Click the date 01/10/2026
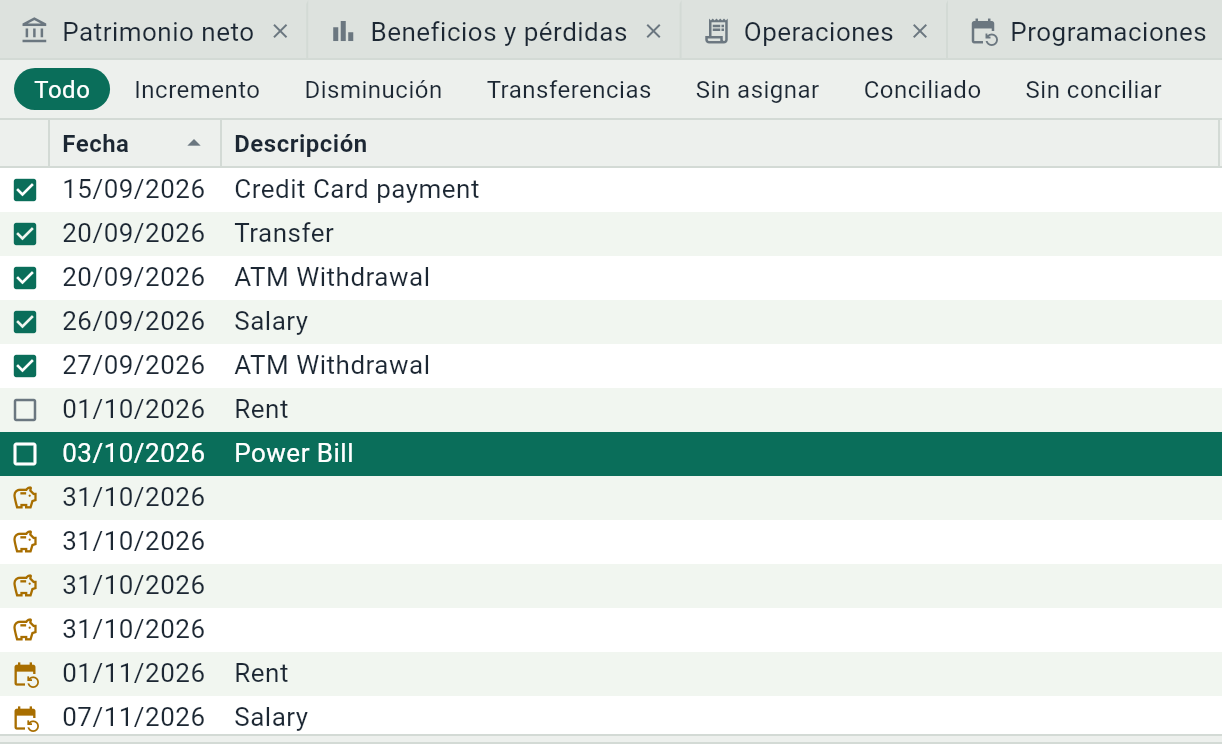1222x756 pixels. (133, 409)
